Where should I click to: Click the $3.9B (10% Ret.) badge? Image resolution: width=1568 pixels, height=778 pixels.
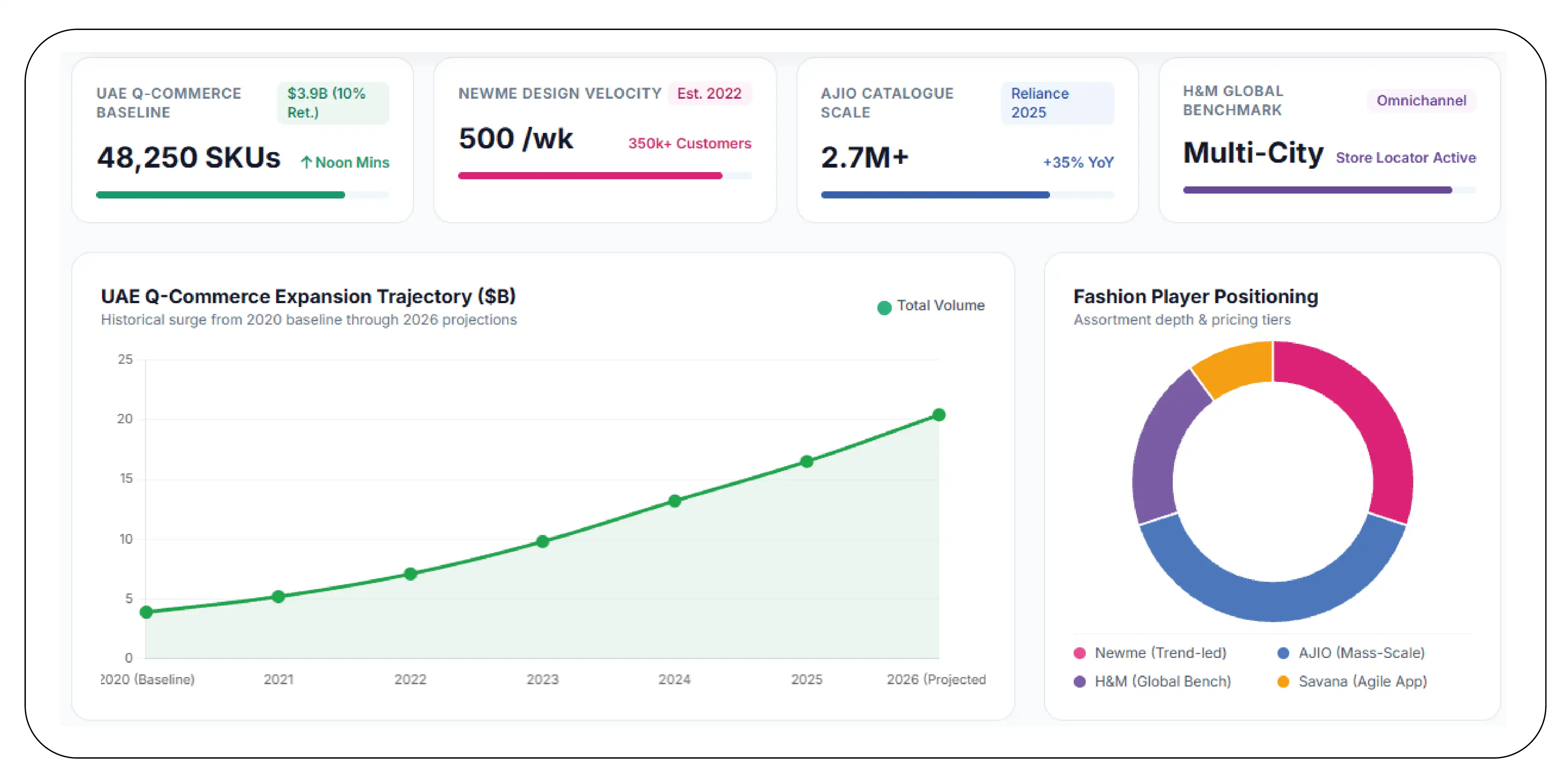pyautogui.click(x=333, y=103)
